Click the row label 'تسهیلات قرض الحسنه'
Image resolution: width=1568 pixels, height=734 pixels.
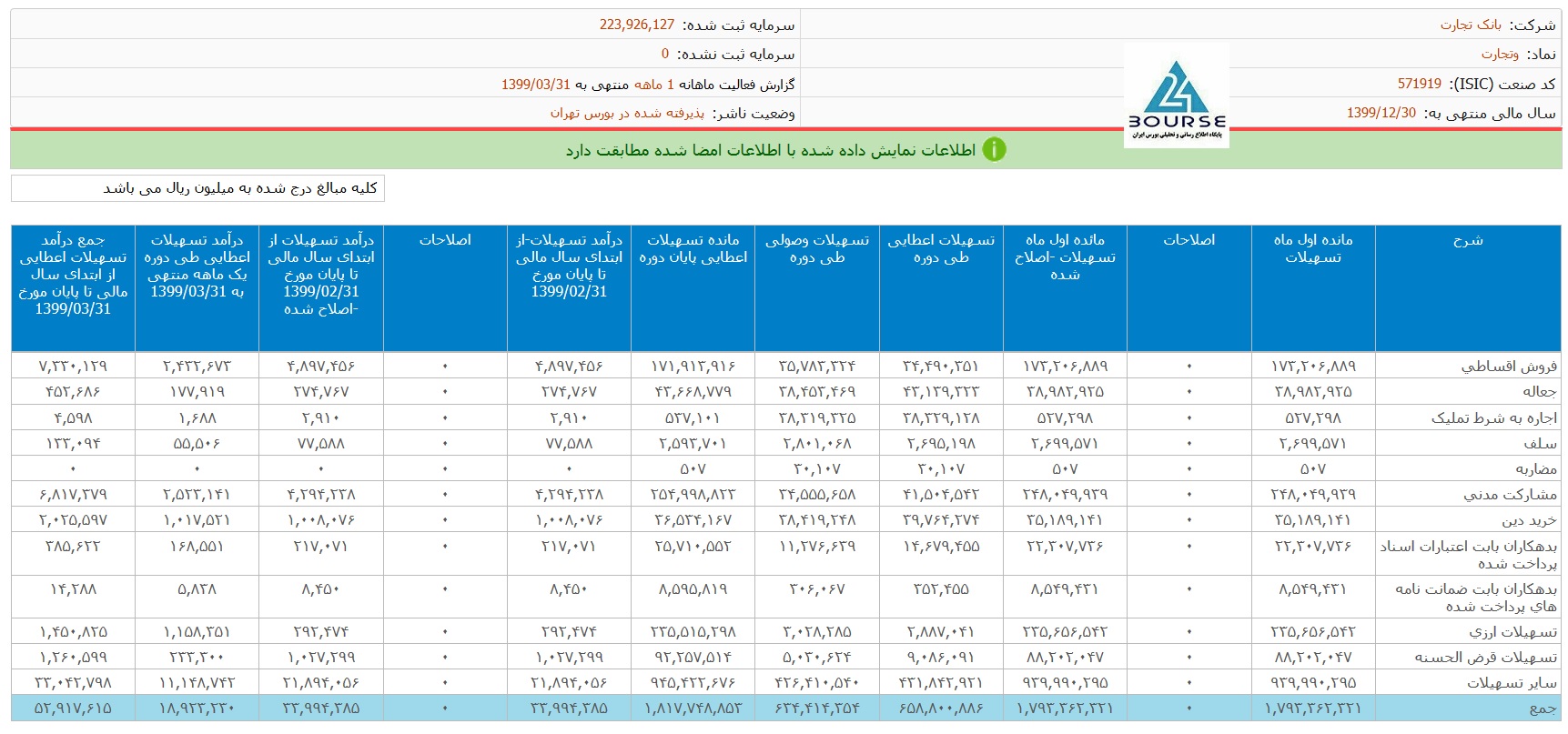tap(1485, 657)
